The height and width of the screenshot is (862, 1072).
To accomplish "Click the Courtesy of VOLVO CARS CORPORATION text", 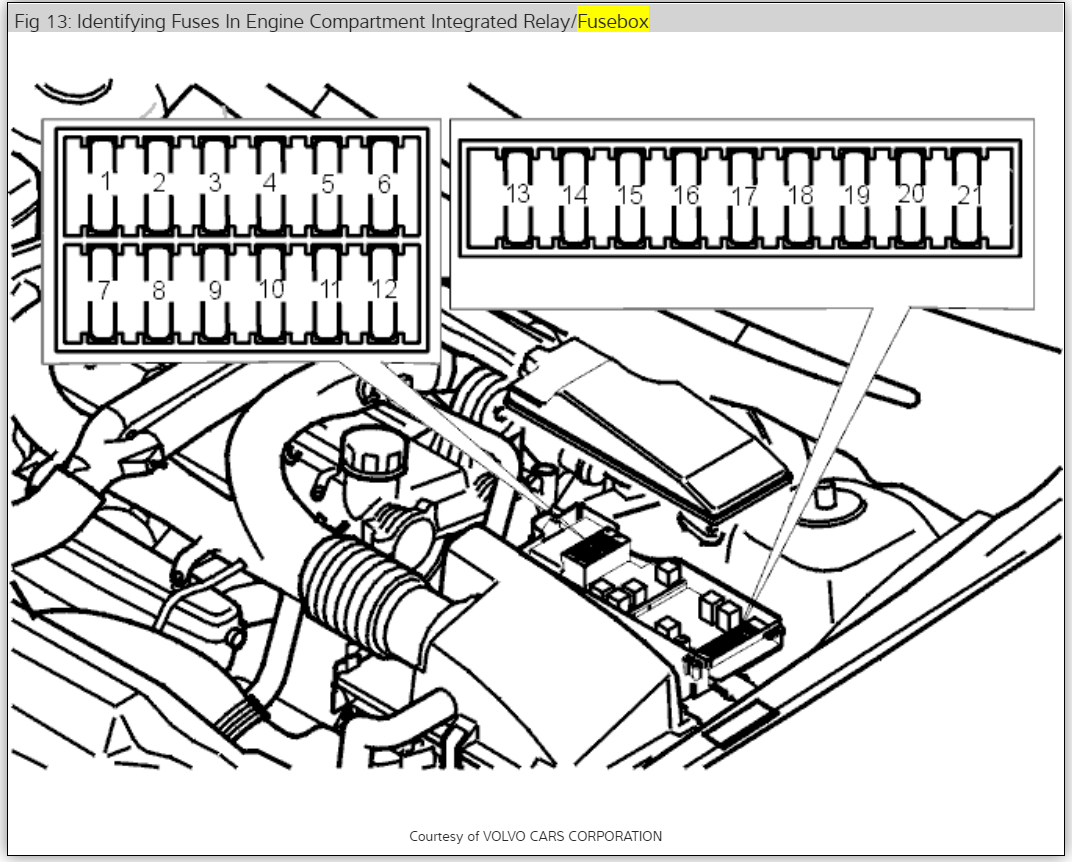I will [x=535, y=836].
